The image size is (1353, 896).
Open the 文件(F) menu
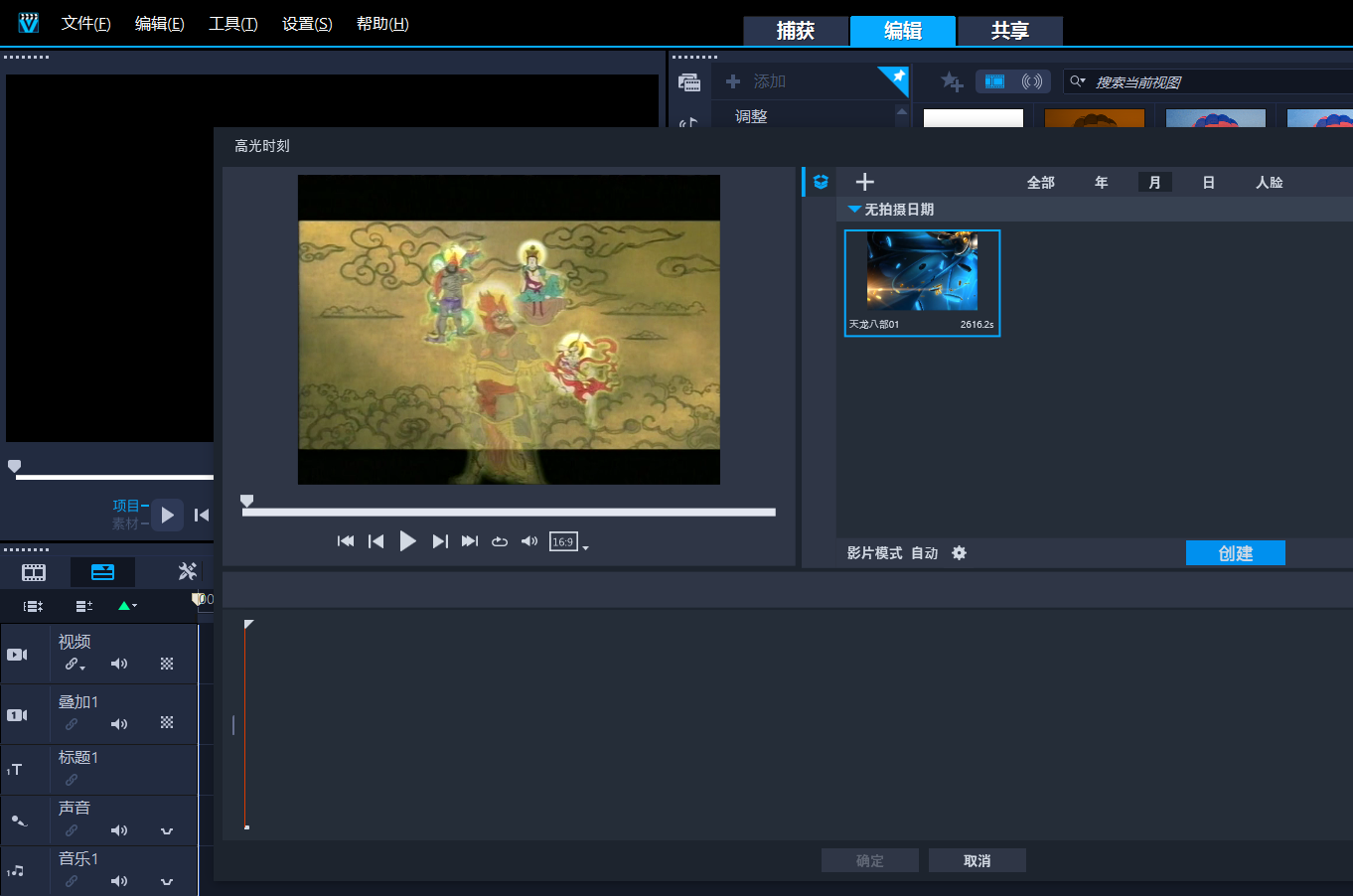click(85, 23)
